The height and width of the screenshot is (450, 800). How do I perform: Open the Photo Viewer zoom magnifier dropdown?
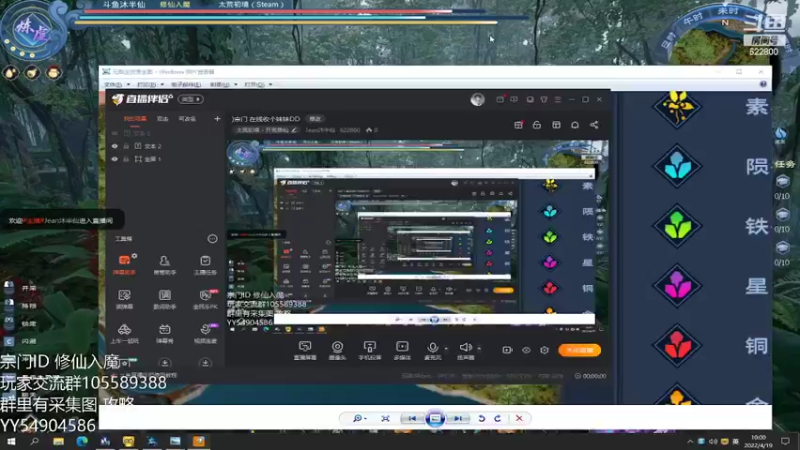click(360, 418)
